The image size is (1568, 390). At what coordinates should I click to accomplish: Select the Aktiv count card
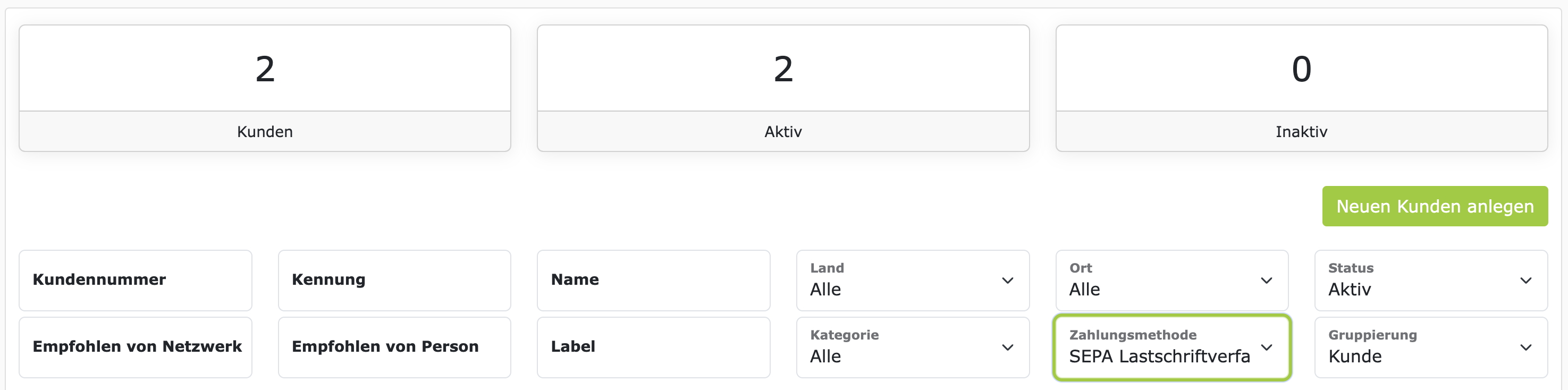coord(783,88)
